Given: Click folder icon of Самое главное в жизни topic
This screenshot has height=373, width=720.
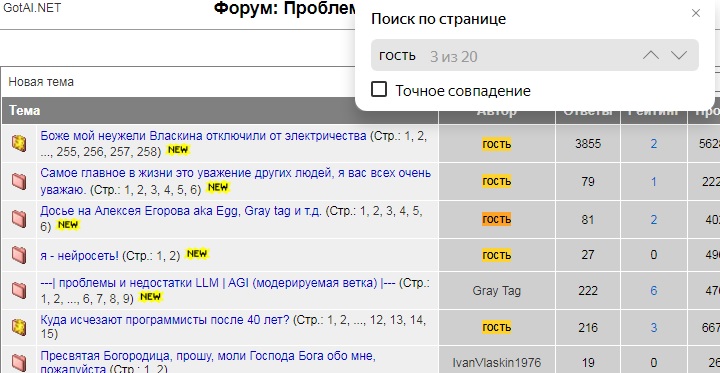Looking at the screenshot, I should coord(19,181).
